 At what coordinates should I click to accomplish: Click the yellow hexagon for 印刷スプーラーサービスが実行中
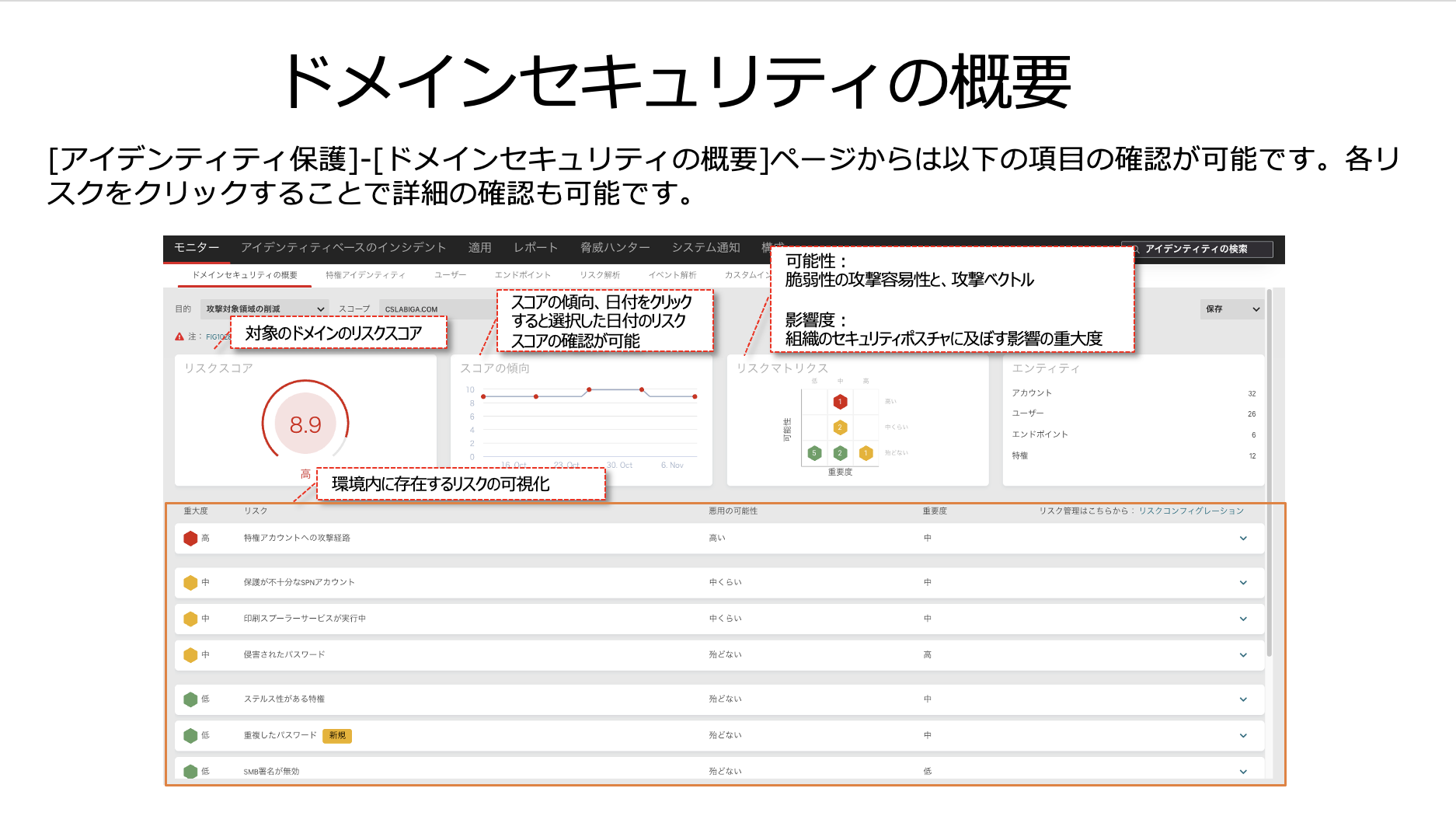pos(190,619)
